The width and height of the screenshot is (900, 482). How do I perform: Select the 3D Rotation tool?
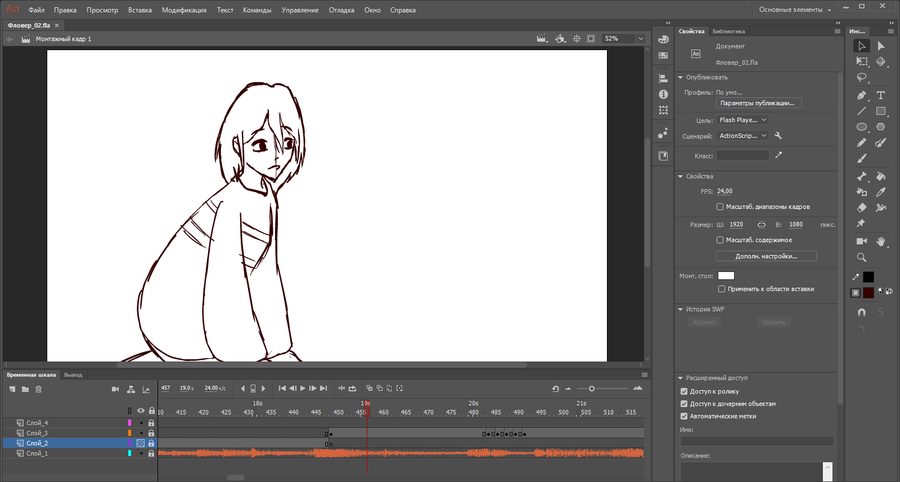[x=881, y=61]
